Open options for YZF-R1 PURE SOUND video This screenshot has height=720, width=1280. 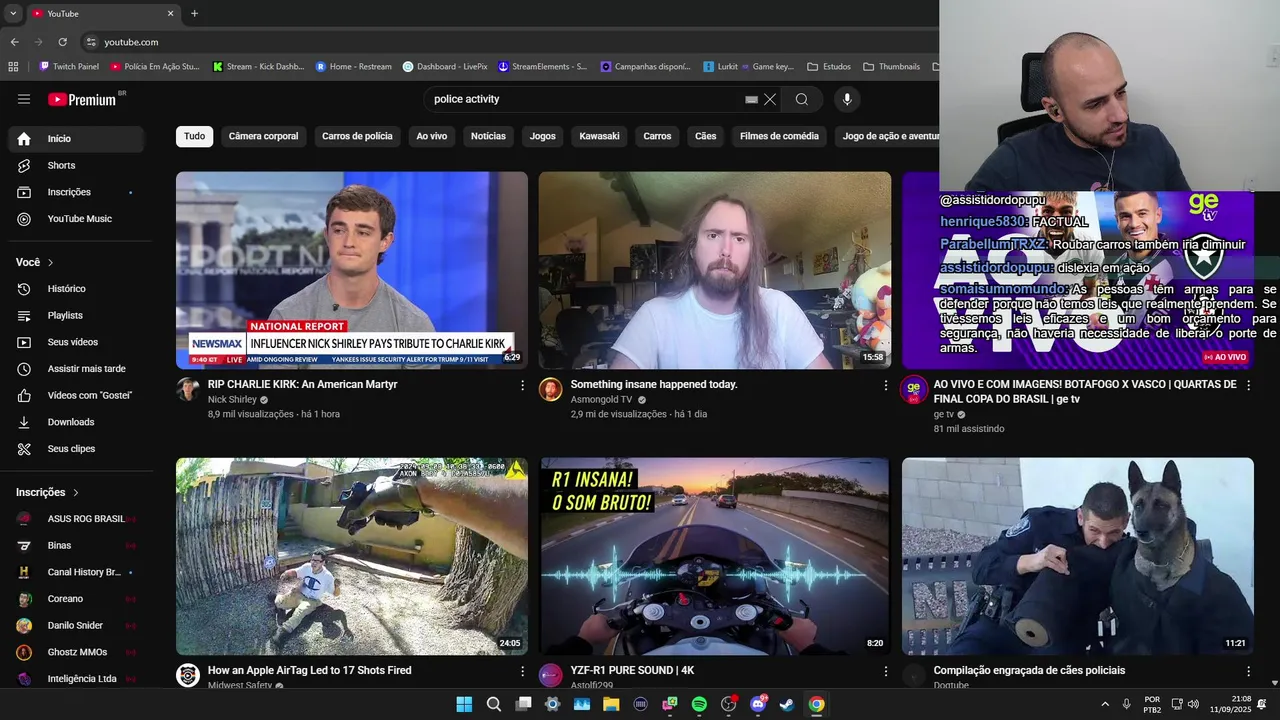coord(885,671)
